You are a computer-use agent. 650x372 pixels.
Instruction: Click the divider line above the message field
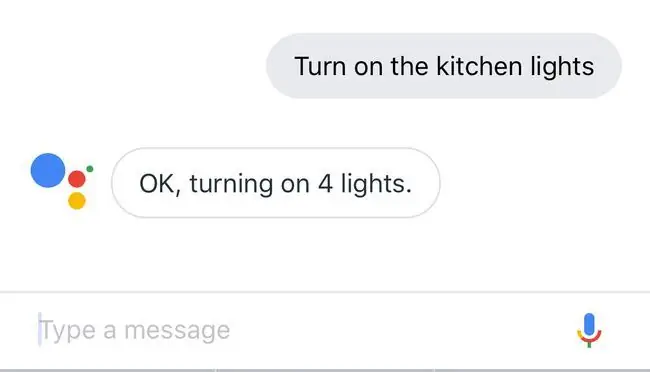click(x=325, y=292)
